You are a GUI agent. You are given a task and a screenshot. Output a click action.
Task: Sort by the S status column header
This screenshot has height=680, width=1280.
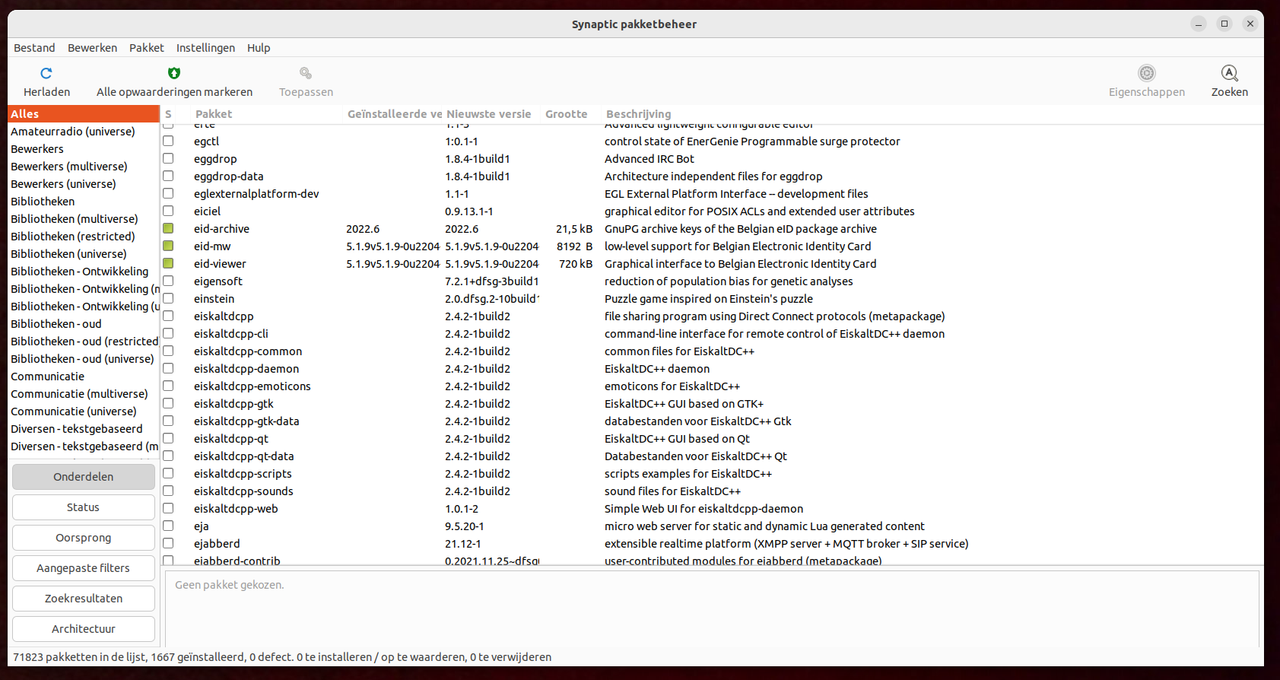click(169, 114)
